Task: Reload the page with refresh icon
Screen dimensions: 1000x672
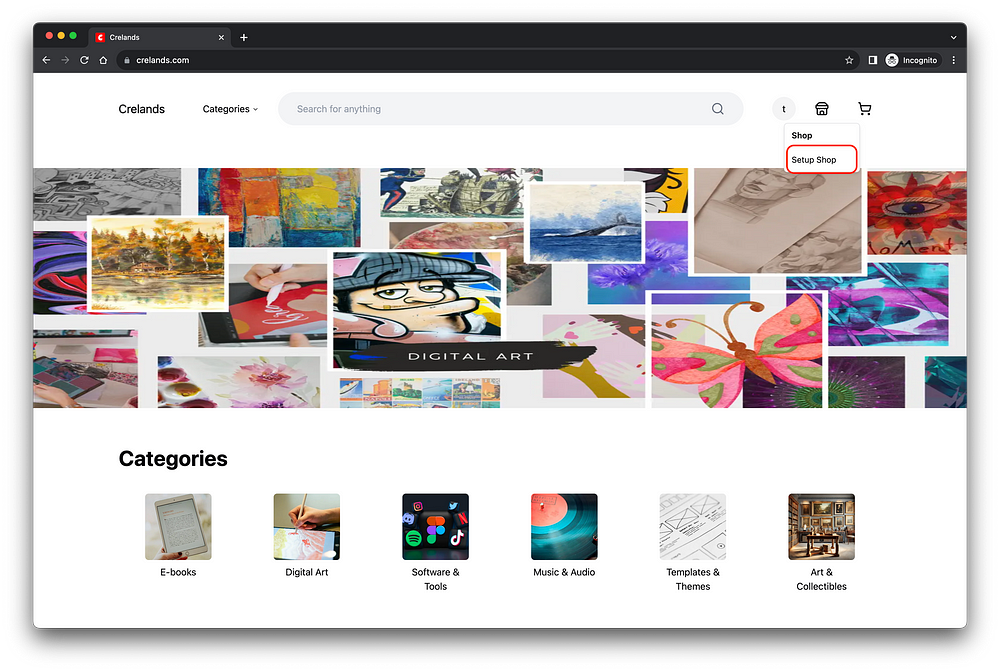Action: coord(84,60)
